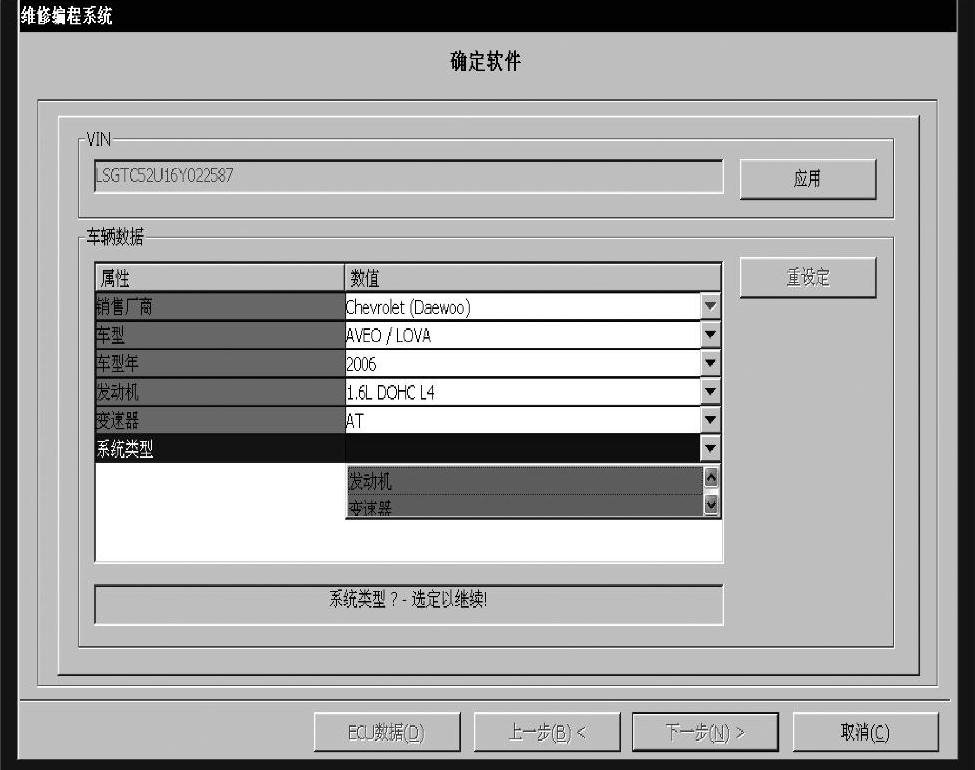Click the VIN number input field
Viewport: 975px width, 770px height.
coord(407,176)
